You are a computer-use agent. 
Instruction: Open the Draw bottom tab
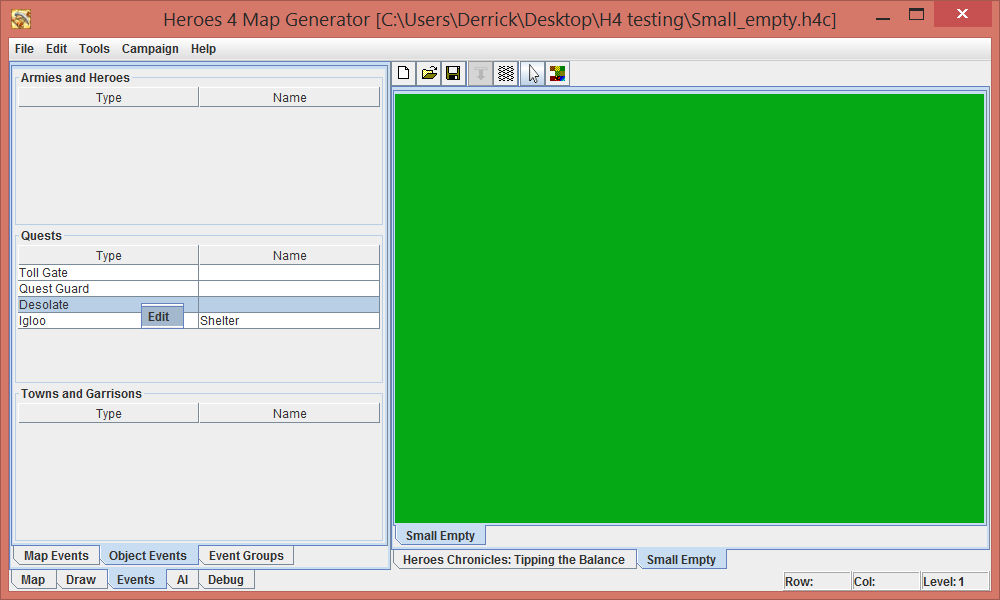(81, 580)
